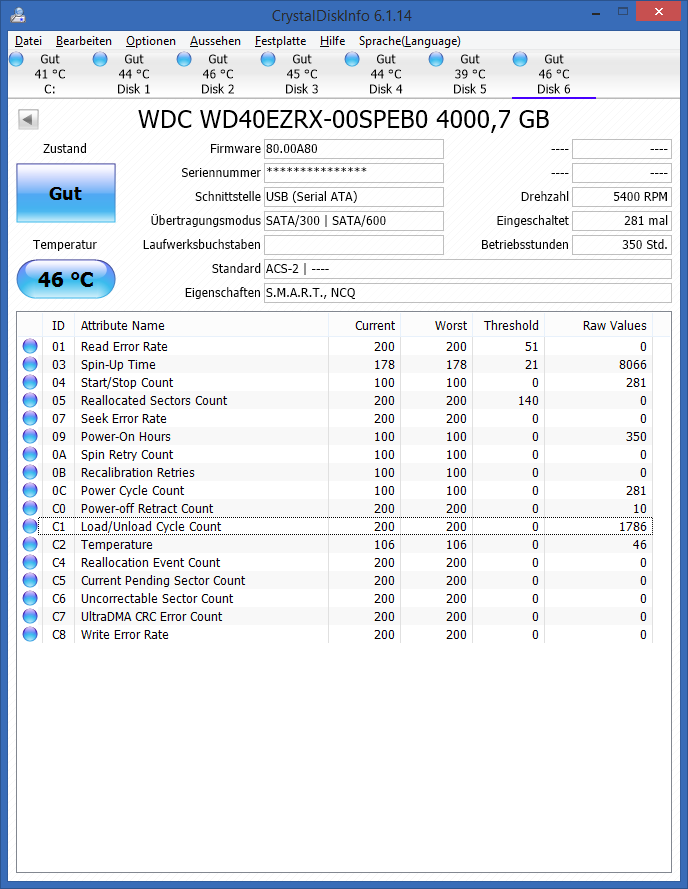Click the status orb for Recalibration Retries
Image resolution: width=688 pixels, height=889 pixels.
(30, 472)
